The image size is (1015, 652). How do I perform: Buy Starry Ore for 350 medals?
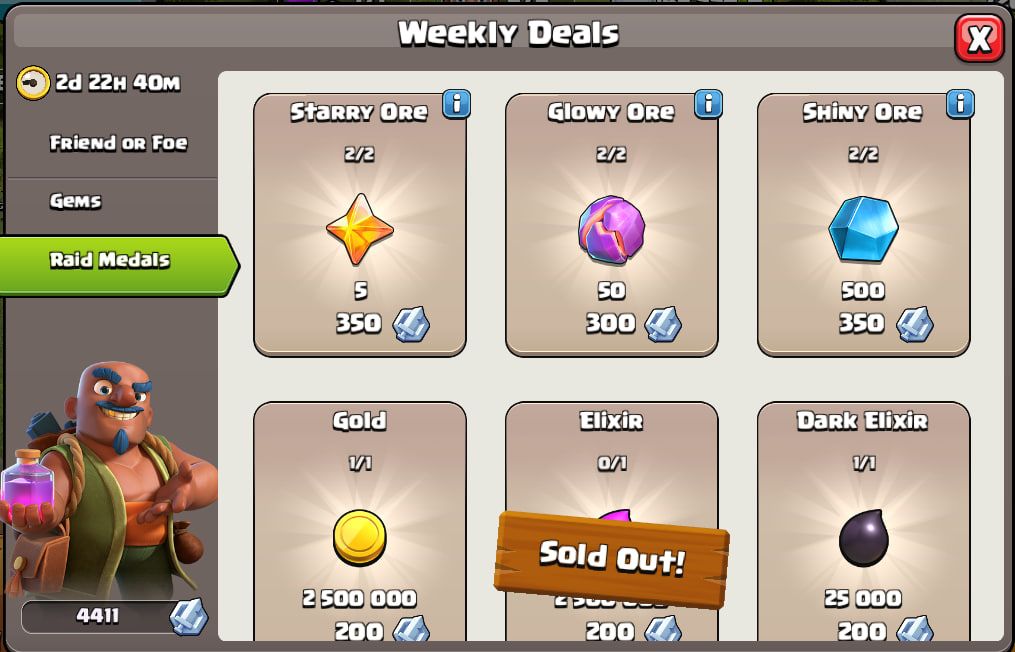tap(359, 225)
